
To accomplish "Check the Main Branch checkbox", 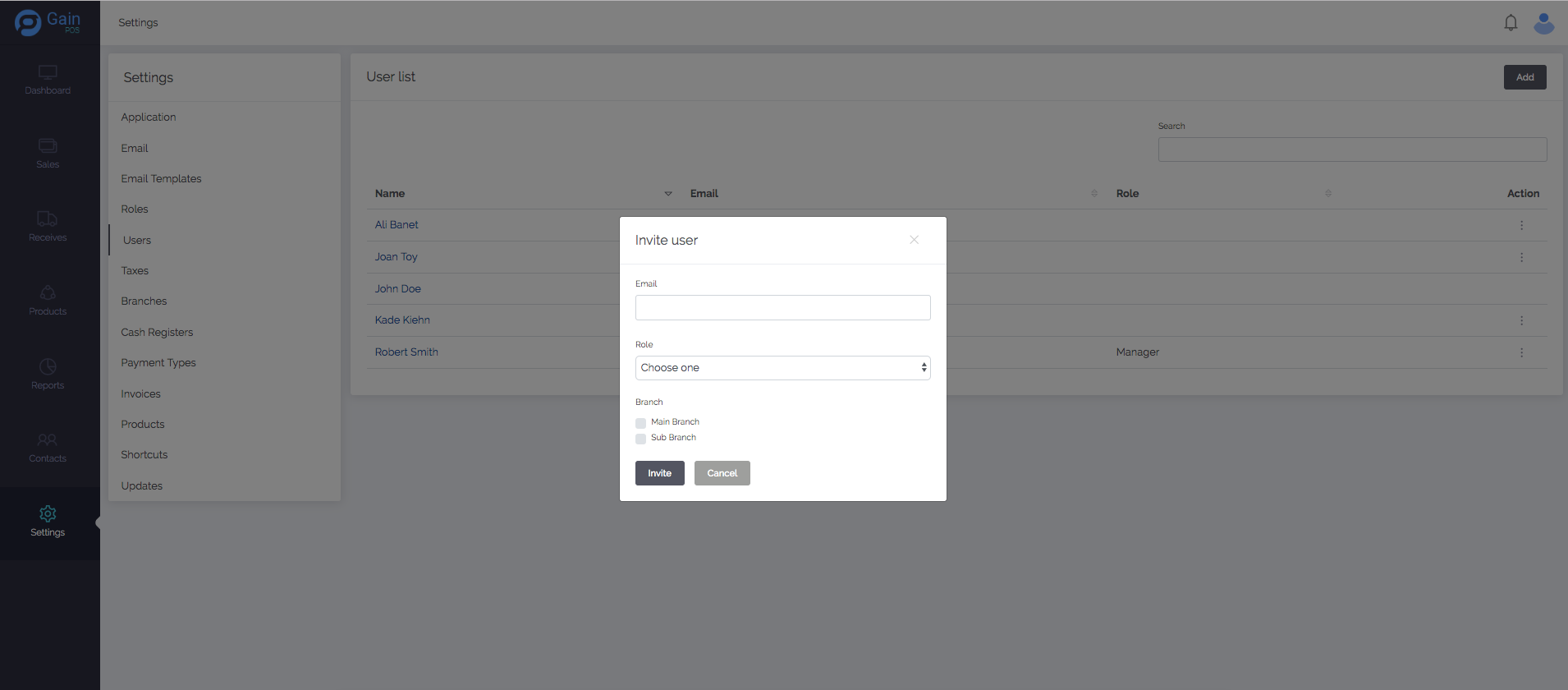I will (x=641, y=423).
